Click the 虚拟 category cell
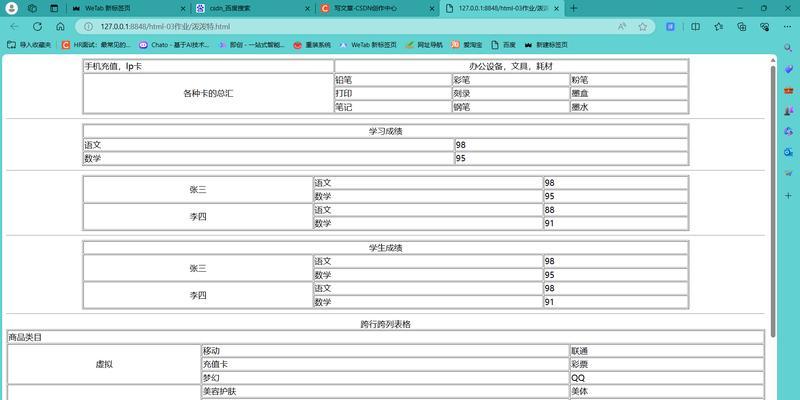This screenshot has height=400, width=800. click(104, 364)
